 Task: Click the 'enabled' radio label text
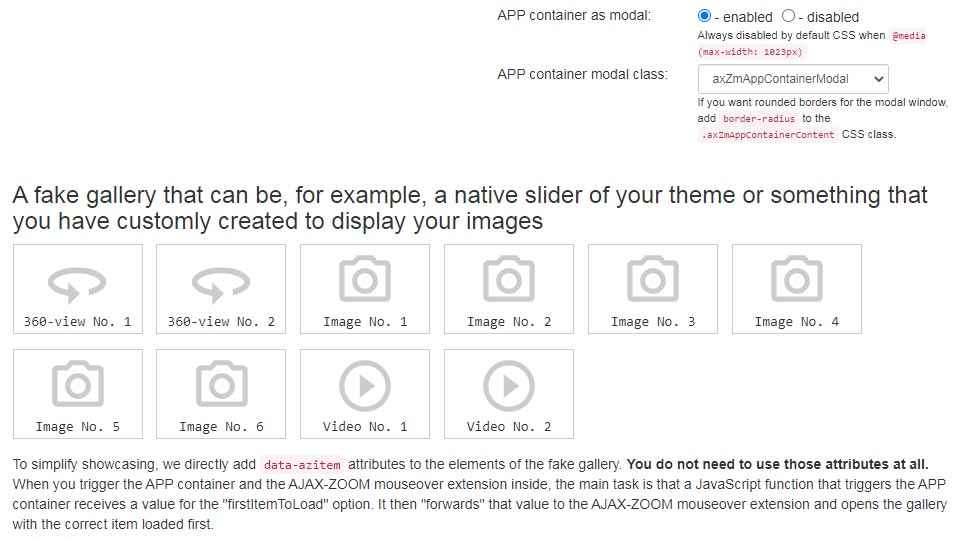[745, 17]
